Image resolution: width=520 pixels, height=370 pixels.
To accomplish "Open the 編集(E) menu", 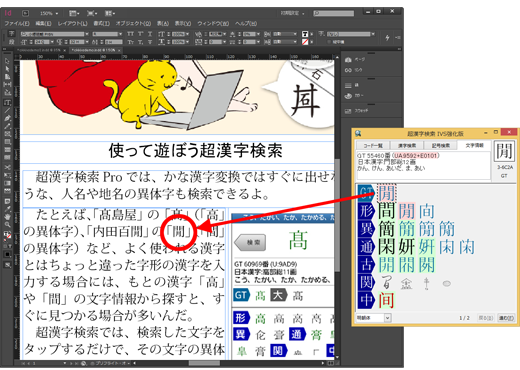I will (x=43, y=23).
